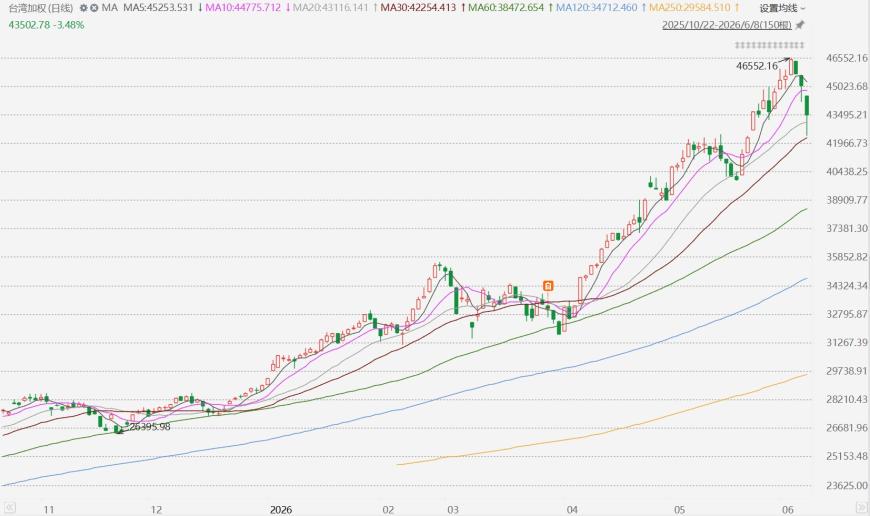Click the 2026 year label on time axis
The image size is (870, 516).
tap(281, 509)
